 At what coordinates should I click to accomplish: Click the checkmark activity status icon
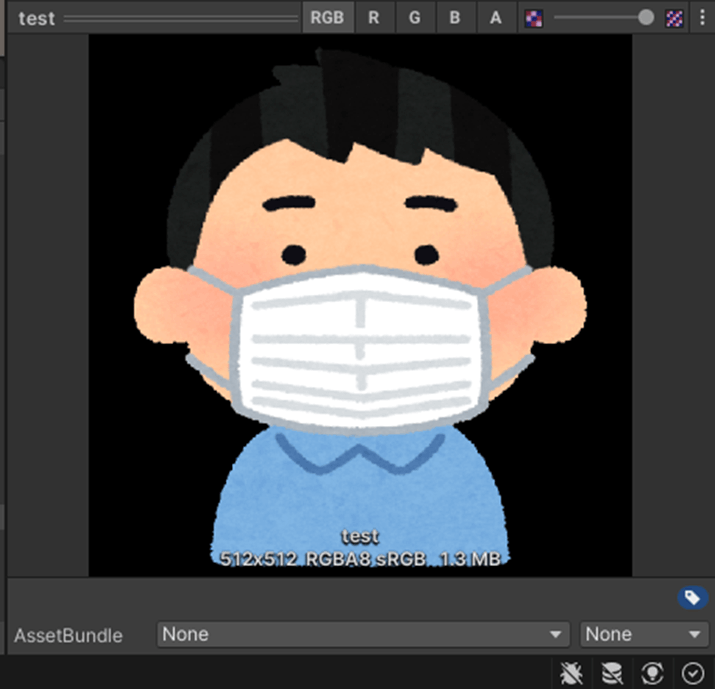(693, 673)
